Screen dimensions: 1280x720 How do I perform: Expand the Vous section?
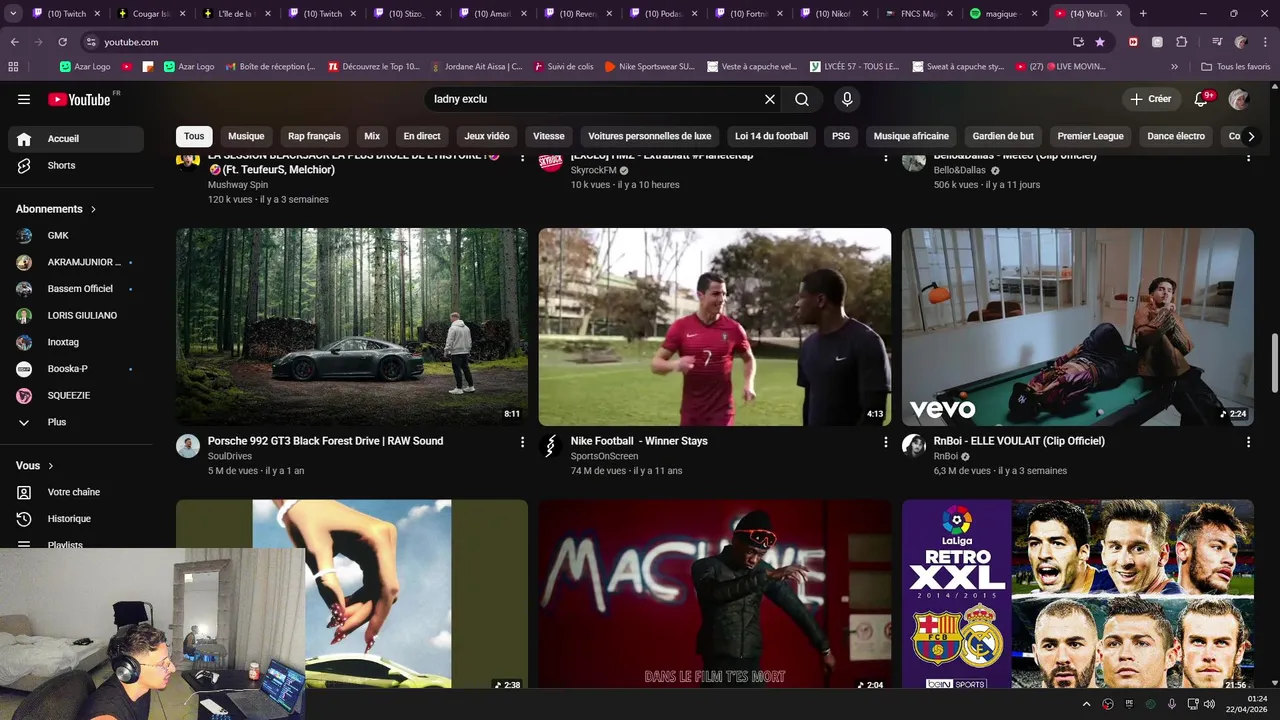click(35, 466)
